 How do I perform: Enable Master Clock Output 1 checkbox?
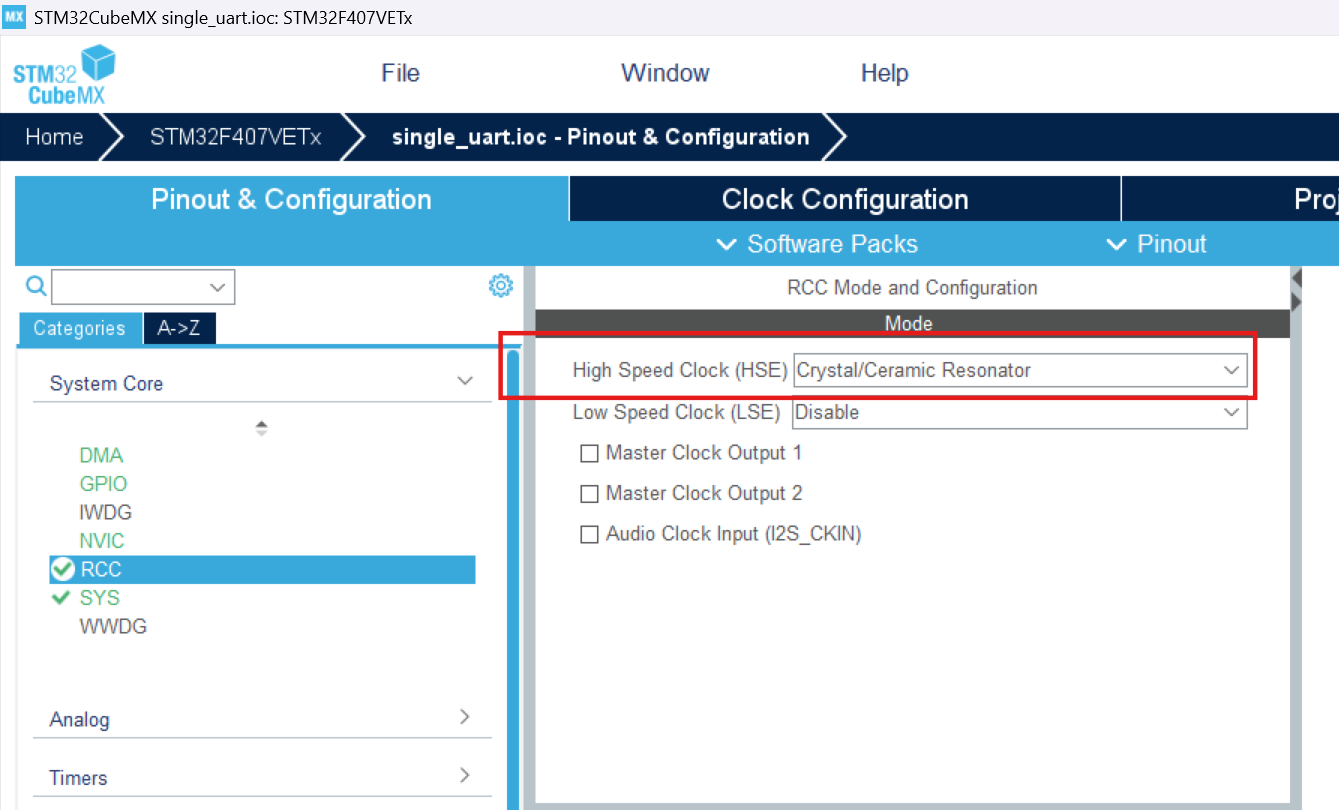[x=589, y=454]
